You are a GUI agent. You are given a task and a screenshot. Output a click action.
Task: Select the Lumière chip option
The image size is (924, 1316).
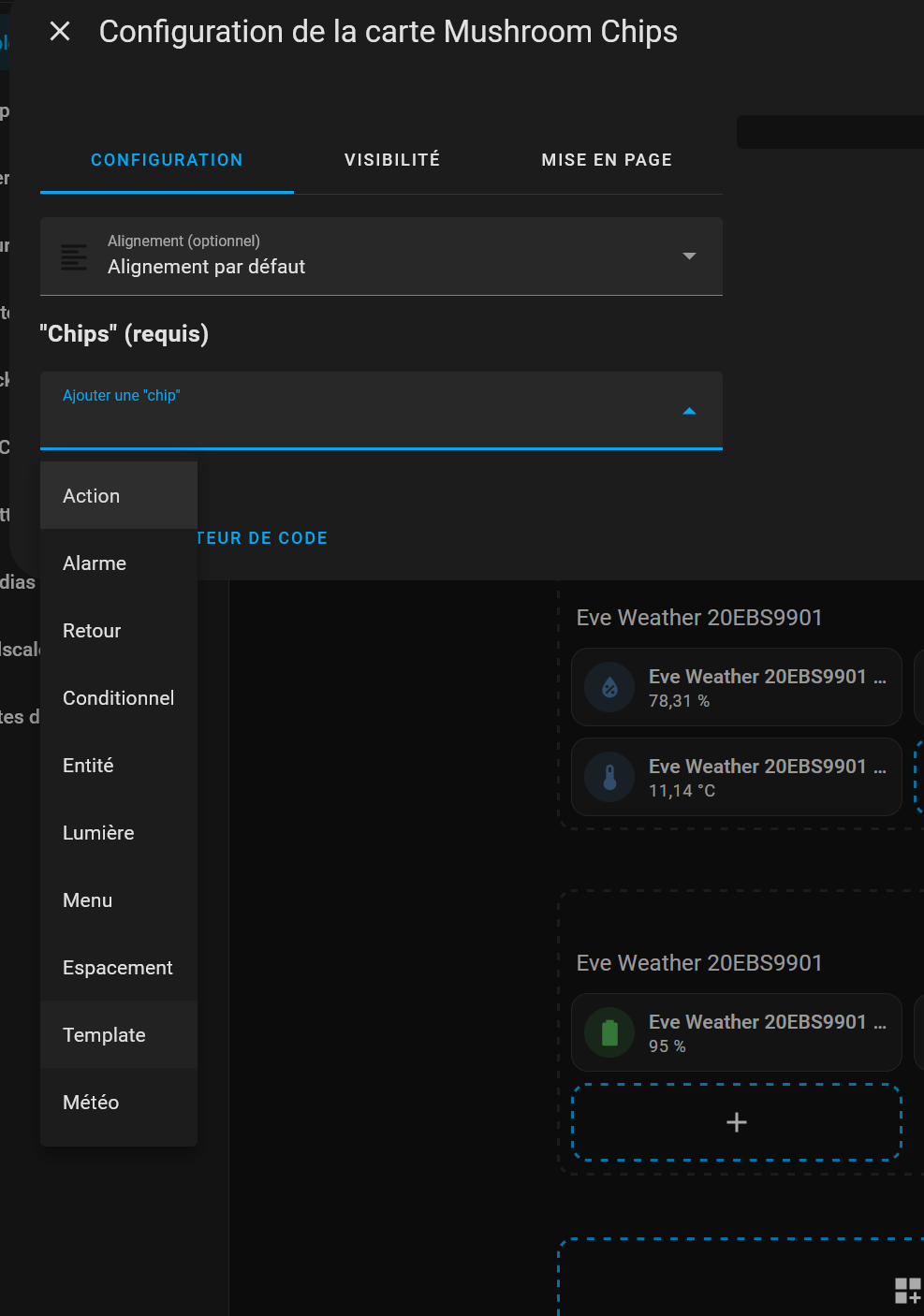[98, 833]
